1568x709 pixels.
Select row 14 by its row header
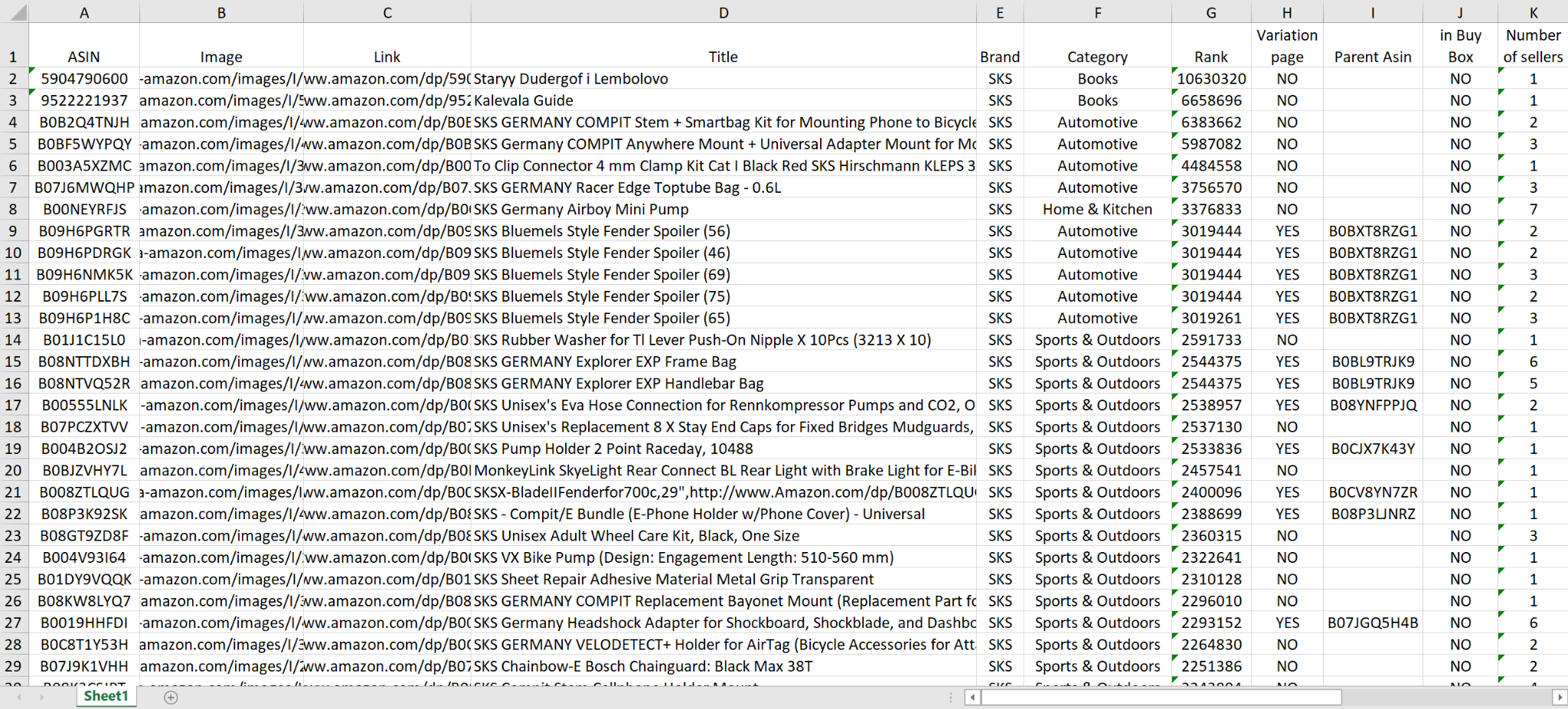13,340
